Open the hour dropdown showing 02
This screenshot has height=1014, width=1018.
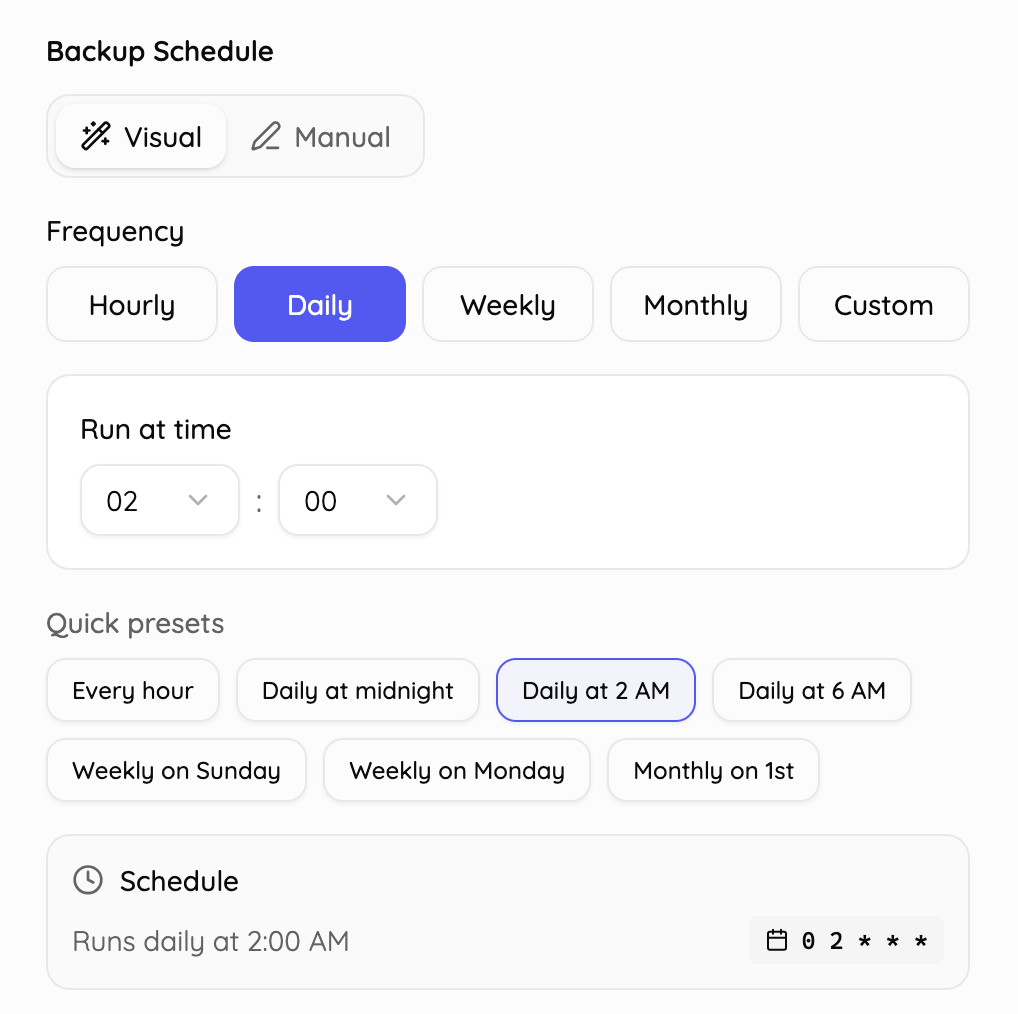pyautogui.click(x=159, y=500)
